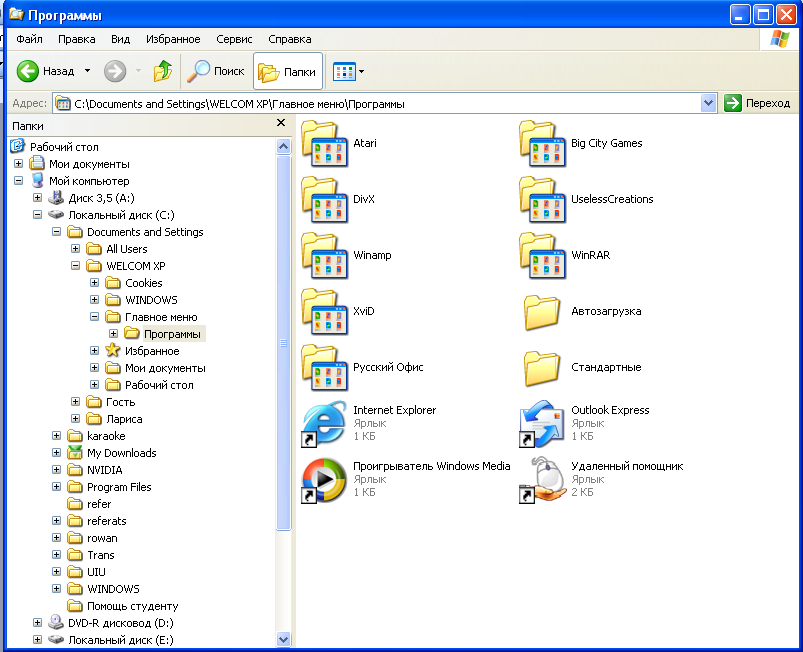The width and height of the screenshot is (803, 652).
Task: Click the views mode icon
Action: 344,72
